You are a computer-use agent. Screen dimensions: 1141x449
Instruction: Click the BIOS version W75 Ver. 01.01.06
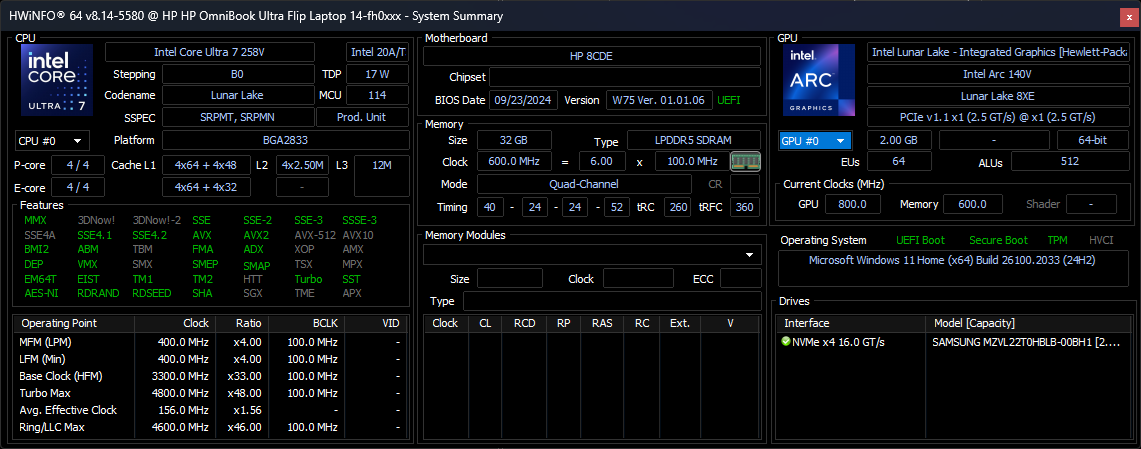tap(659, 100)
